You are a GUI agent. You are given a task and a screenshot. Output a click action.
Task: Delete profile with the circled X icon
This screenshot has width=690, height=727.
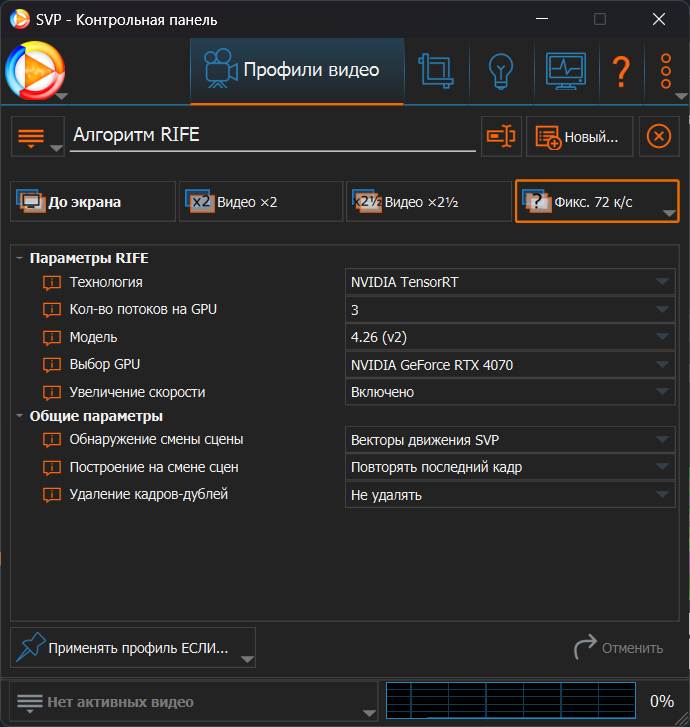coord(658,136)
